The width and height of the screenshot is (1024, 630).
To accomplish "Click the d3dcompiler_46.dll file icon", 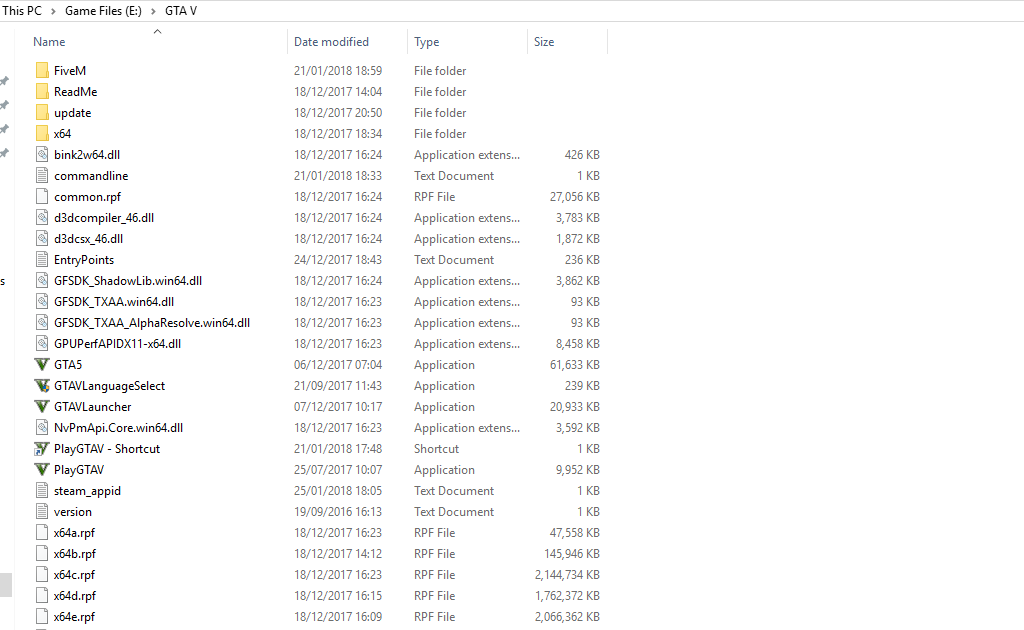I will (x=42, y=217).
